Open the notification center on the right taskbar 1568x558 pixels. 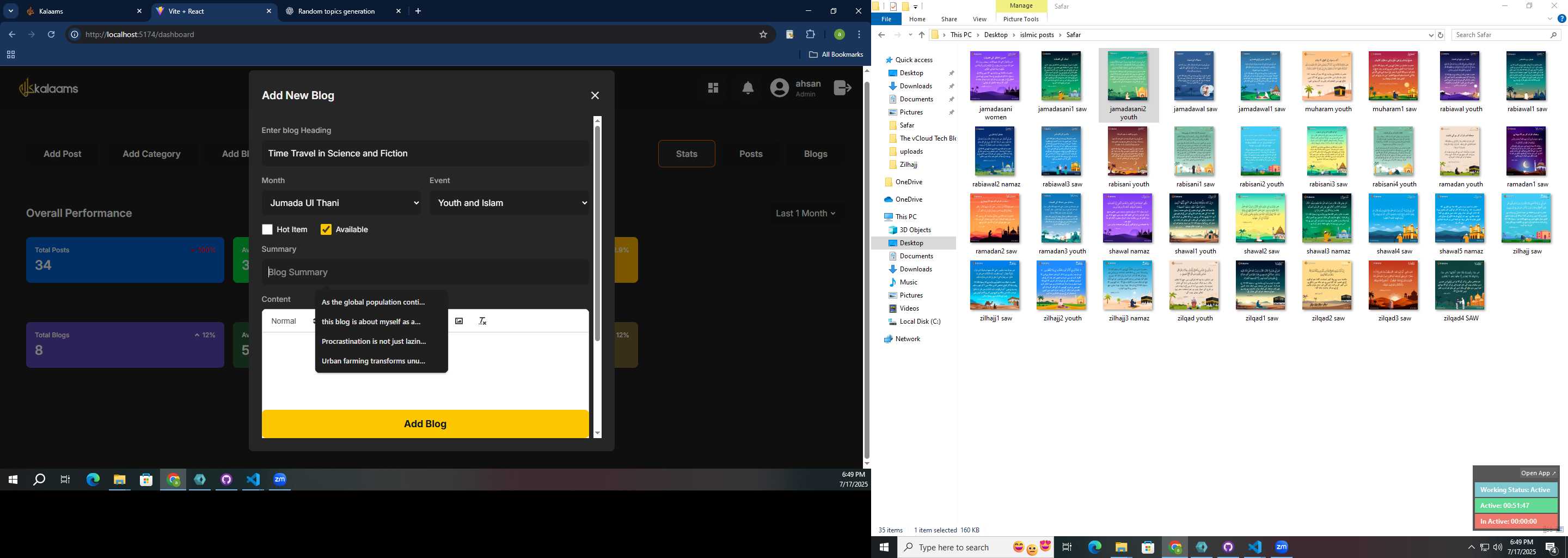point(1552,547)
